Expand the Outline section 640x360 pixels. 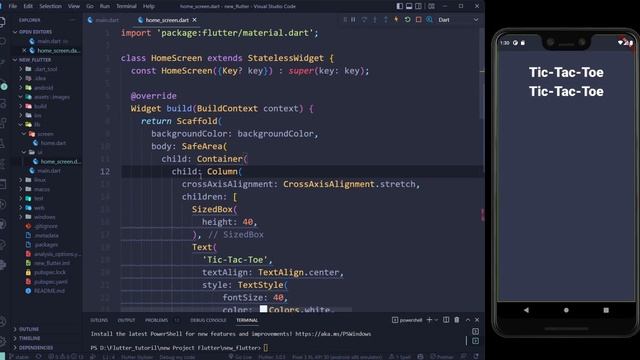click(29, 329)
